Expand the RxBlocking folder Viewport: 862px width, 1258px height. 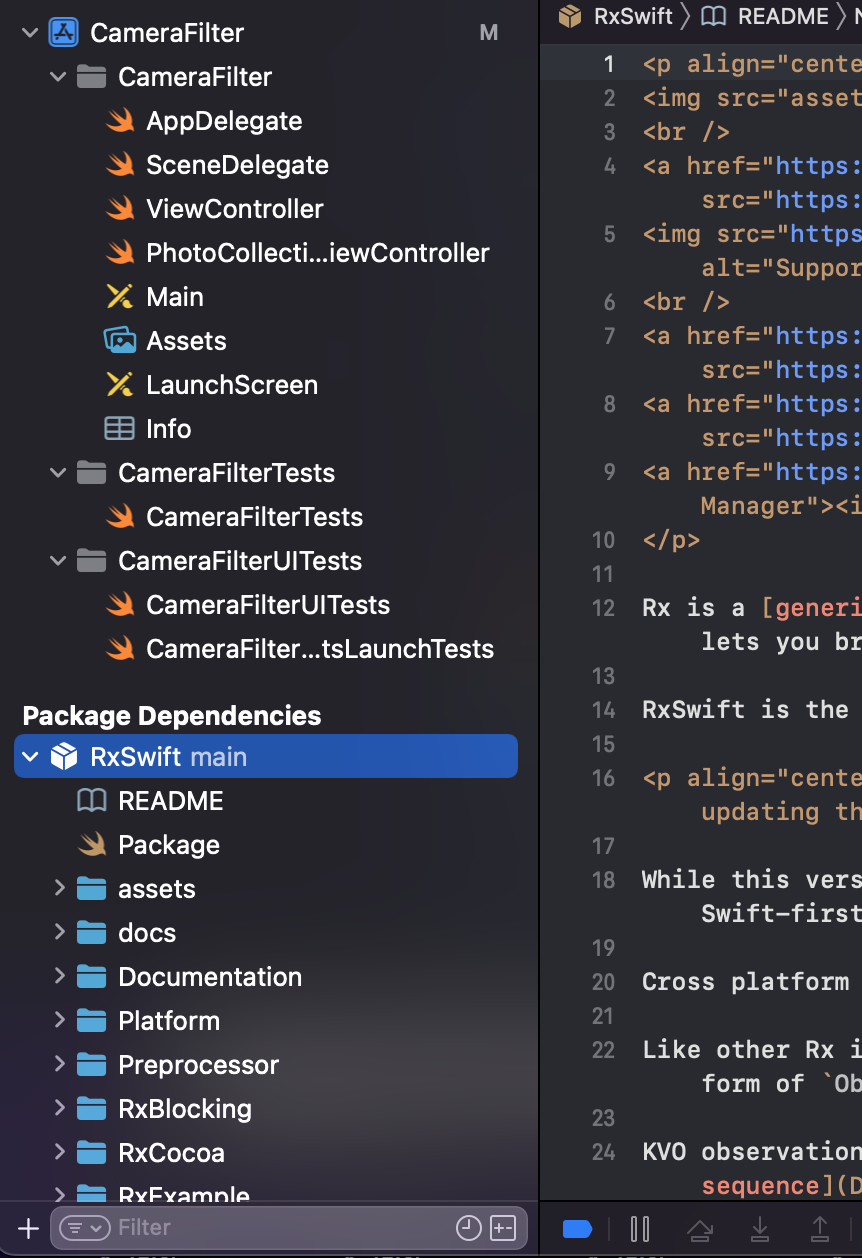[x=59, y=1108]
